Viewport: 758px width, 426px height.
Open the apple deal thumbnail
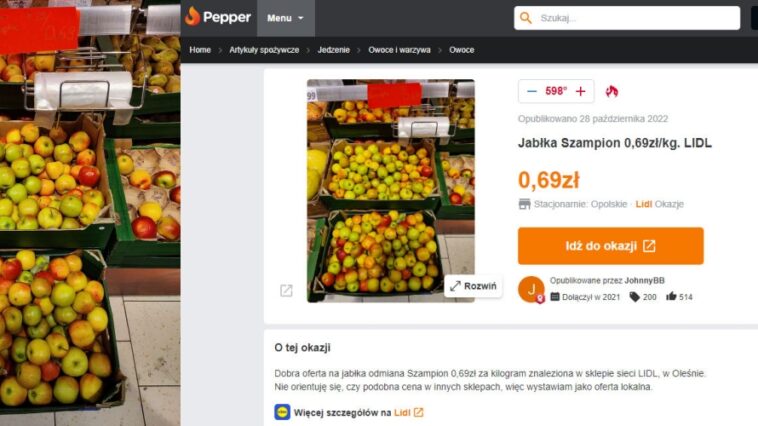[x=391, y=191]
